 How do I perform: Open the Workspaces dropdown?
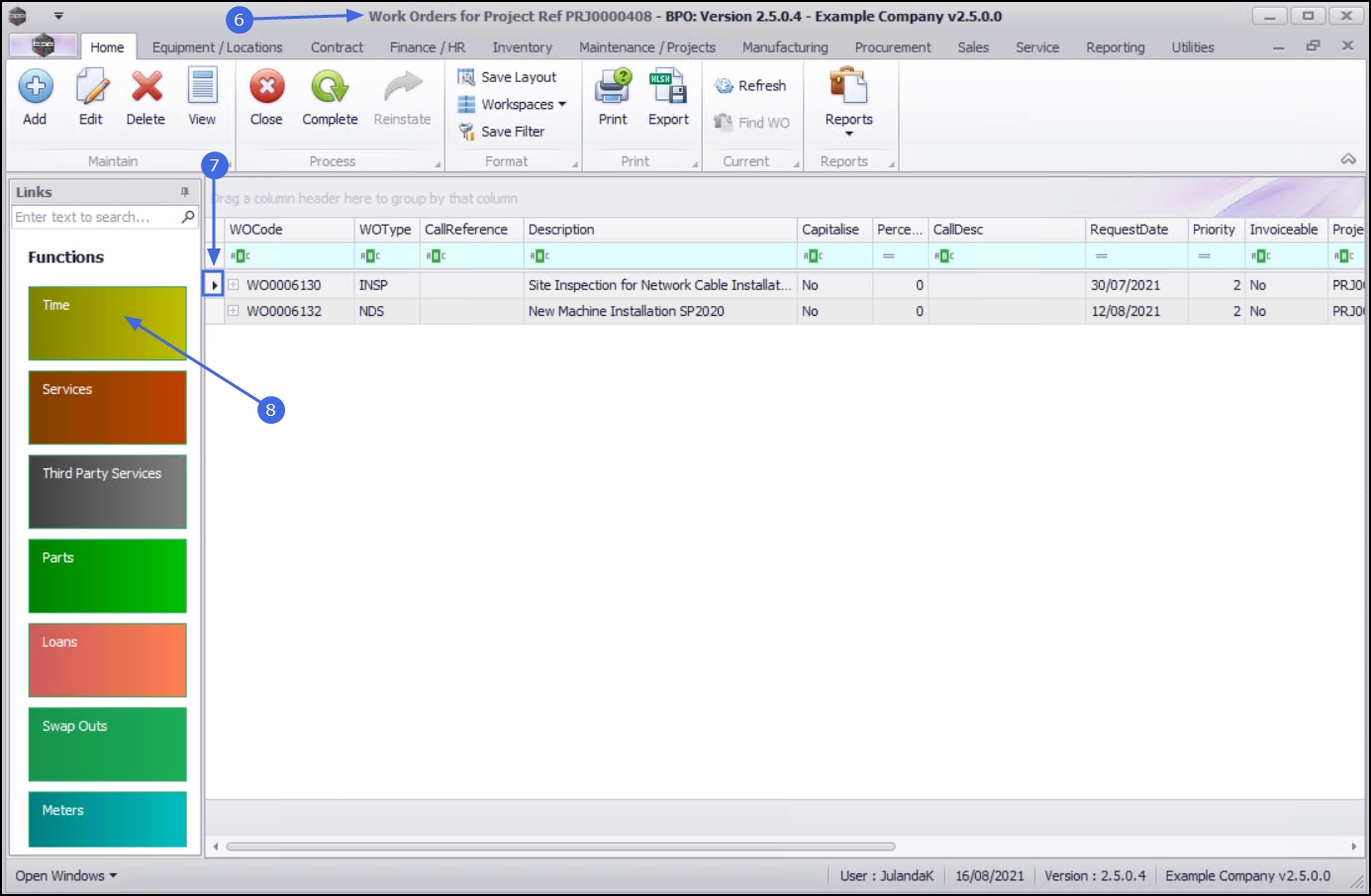[x=512, y=104]
